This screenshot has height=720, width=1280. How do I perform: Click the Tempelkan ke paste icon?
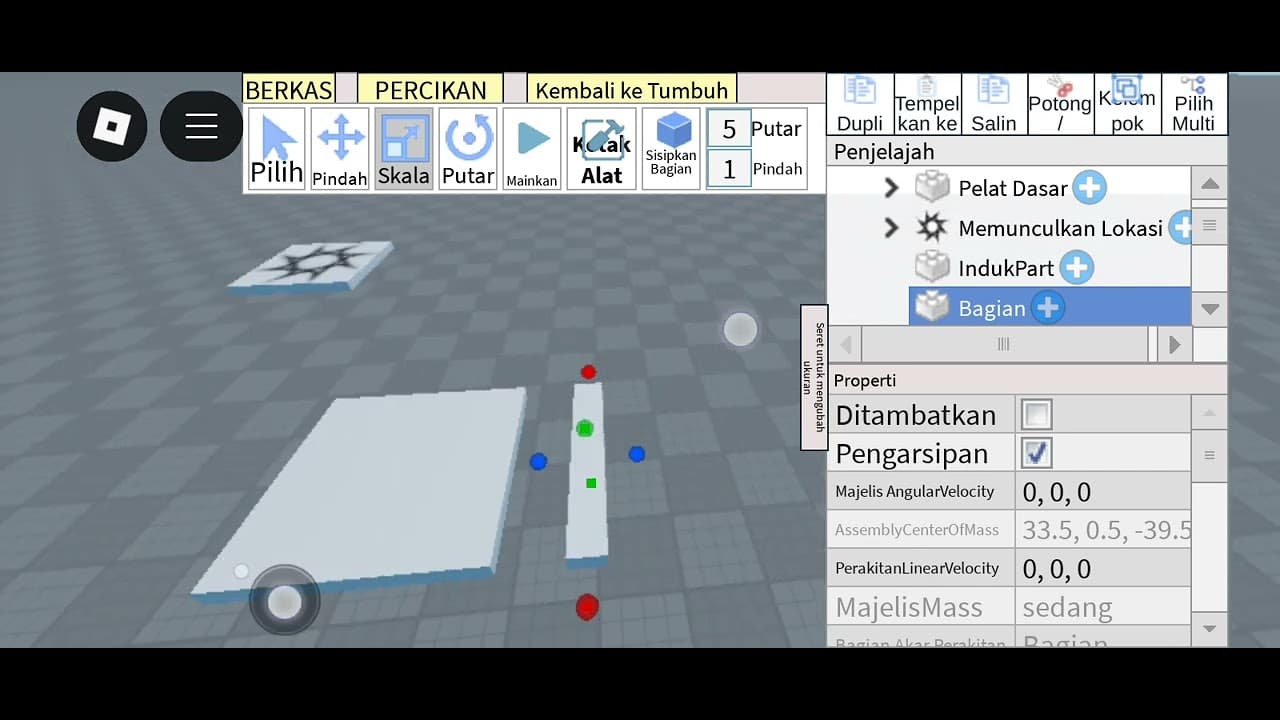pyautogui.click(x=927, y=104)
